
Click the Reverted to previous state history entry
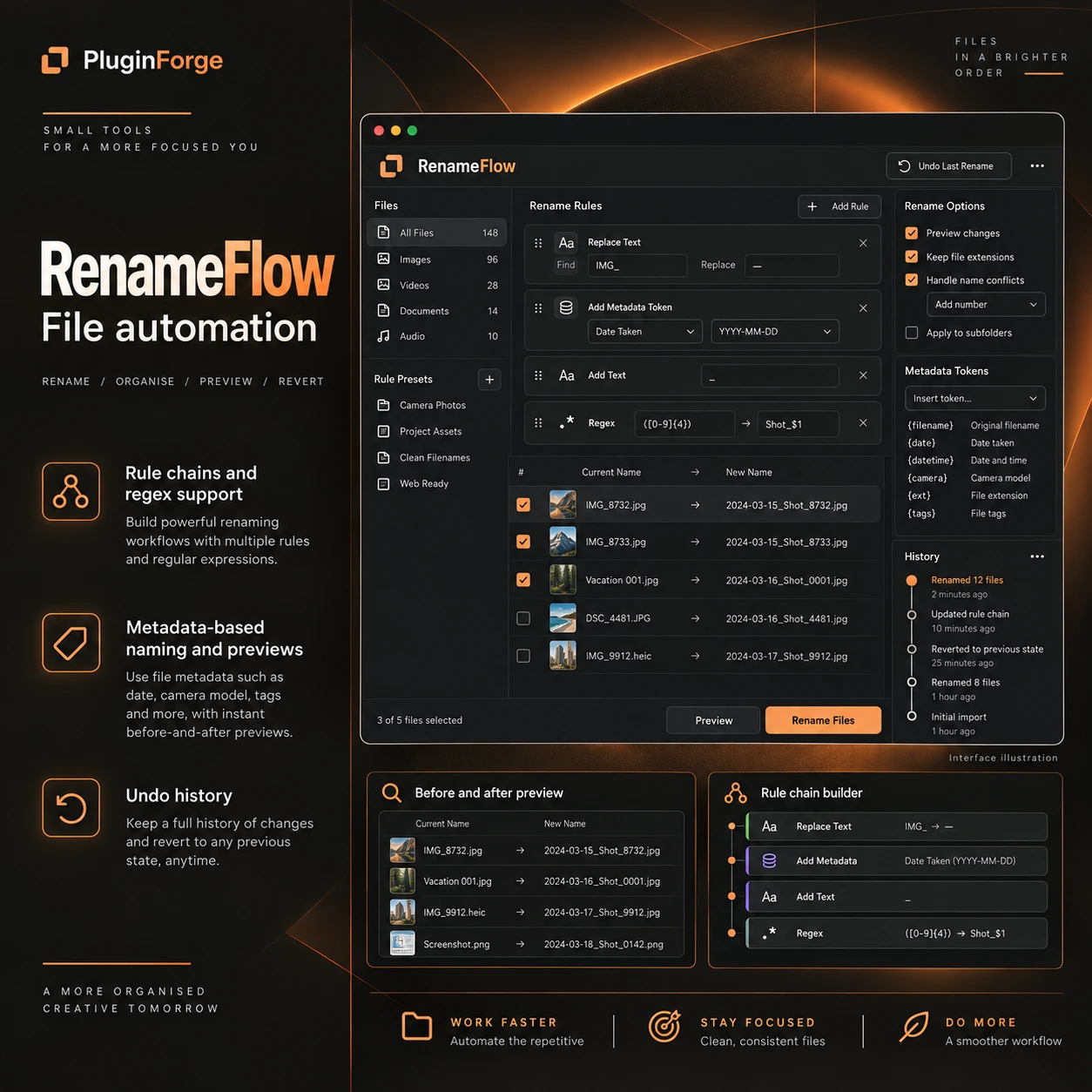click(987, 656)
